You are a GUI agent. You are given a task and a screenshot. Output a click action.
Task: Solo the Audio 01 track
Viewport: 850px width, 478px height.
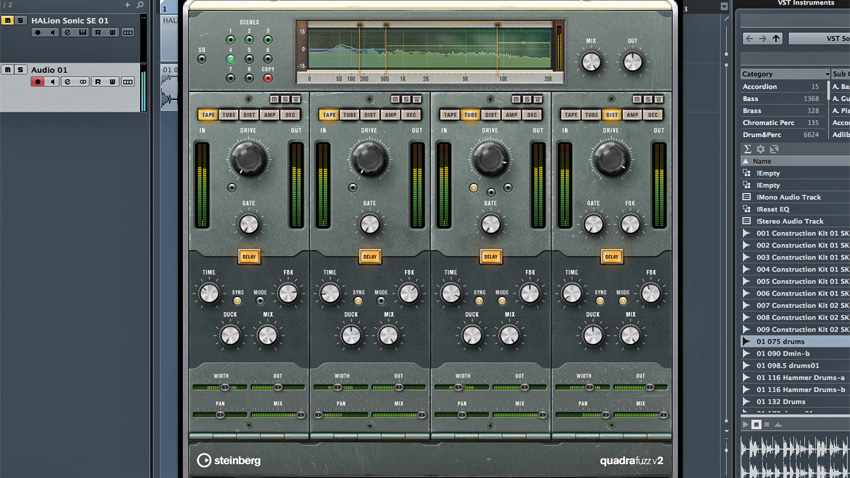20,70
